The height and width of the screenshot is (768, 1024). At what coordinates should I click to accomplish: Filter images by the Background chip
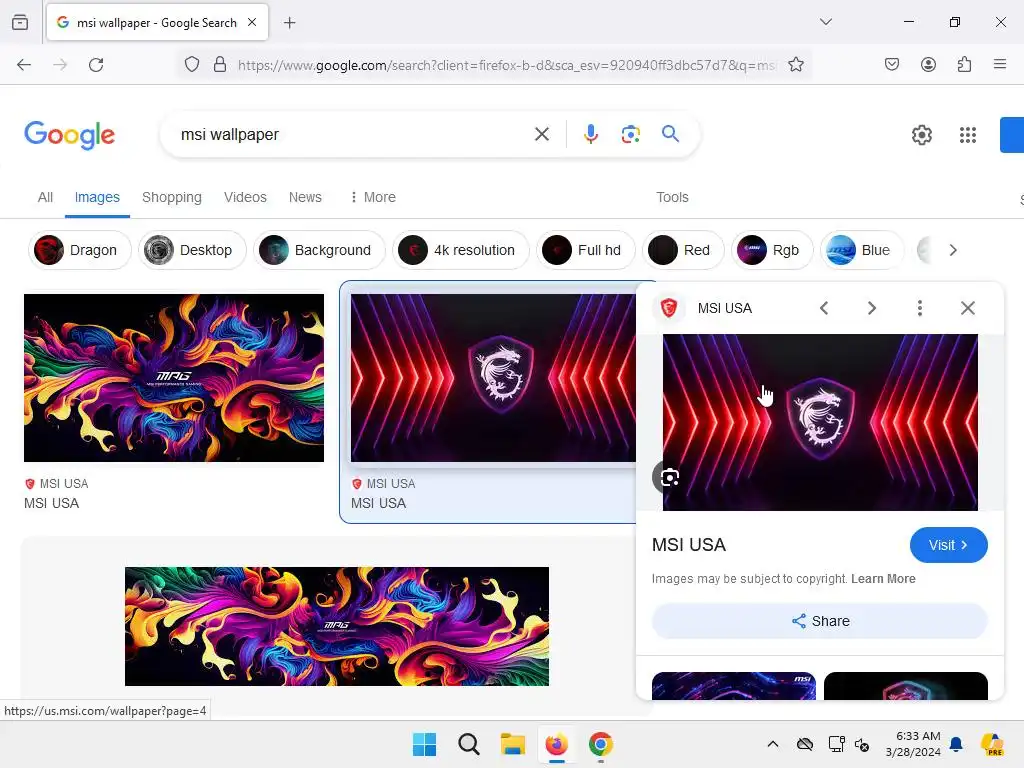pos(319,250)
